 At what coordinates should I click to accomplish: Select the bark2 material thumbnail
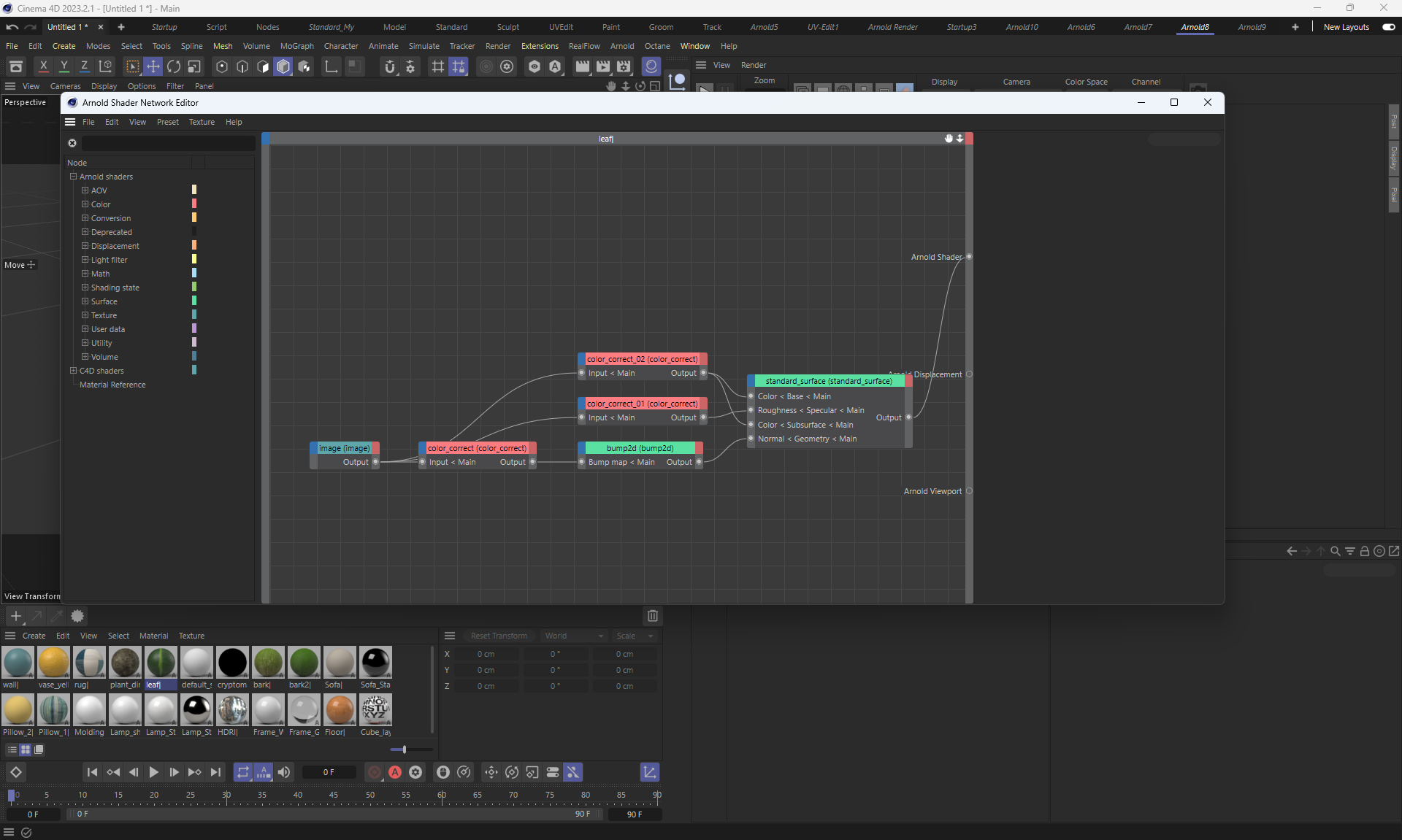[304, 663]
